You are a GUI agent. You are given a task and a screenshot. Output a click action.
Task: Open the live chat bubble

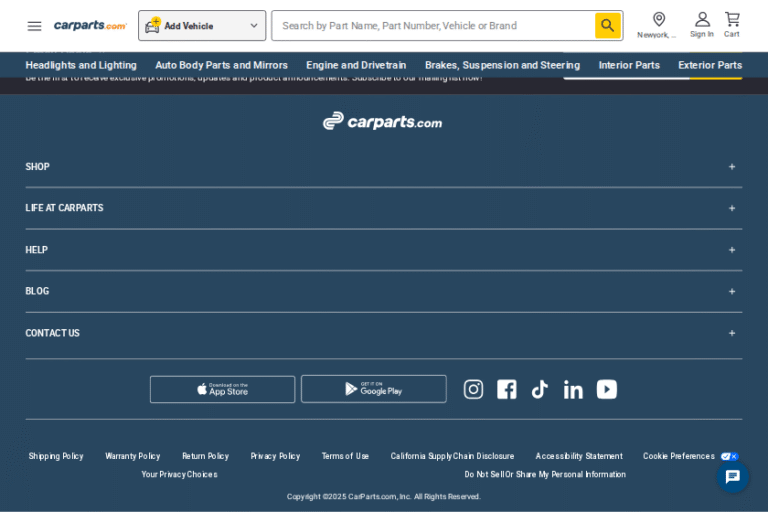[x=732, y=476]
